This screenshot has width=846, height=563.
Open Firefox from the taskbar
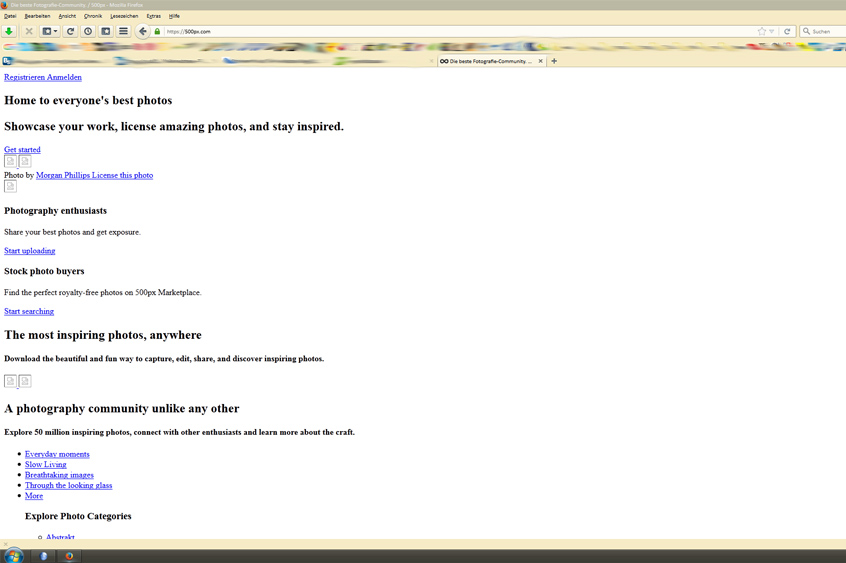click(69, 556)
